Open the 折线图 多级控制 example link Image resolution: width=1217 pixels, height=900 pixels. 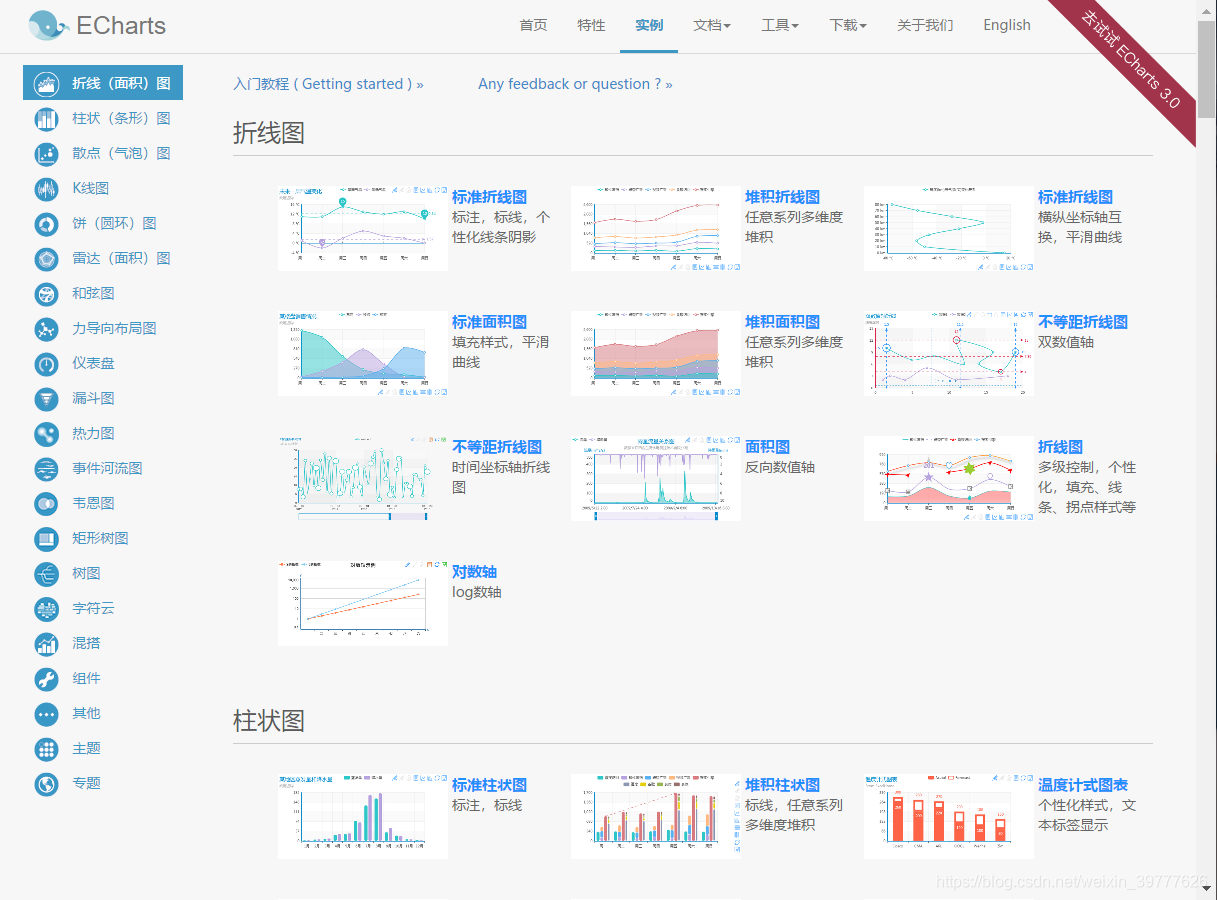(x=1060, y=447)
